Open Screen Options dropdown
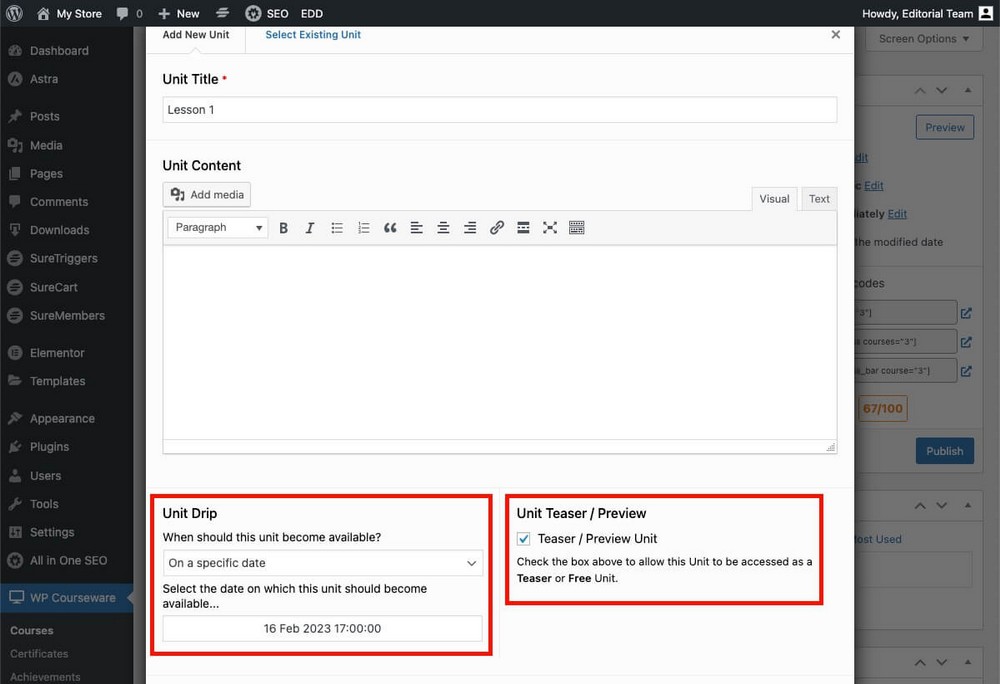This screenshot has width=1000, height=684. [x=923, y=39]
